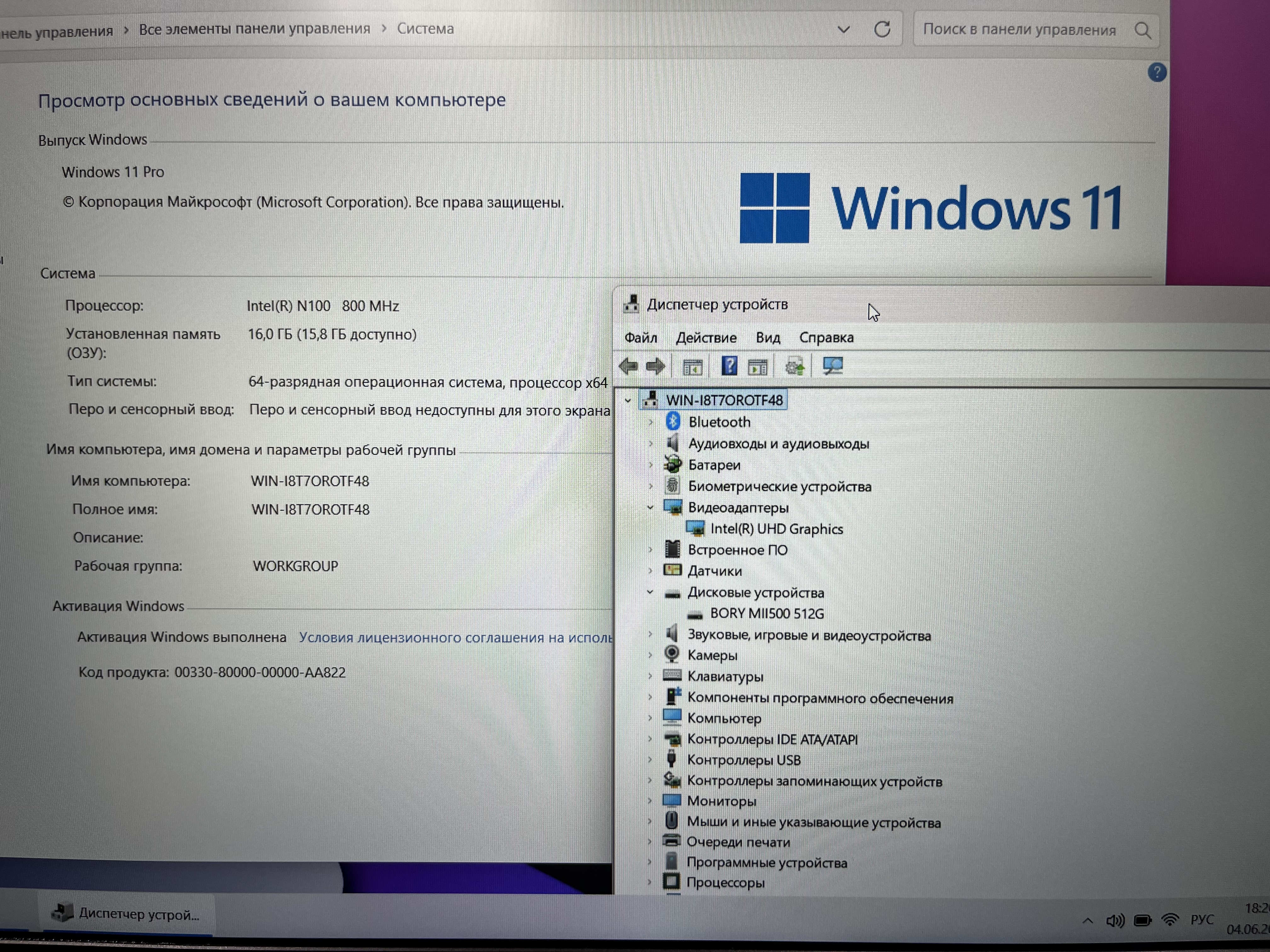Viewport: 1270px width, 952px height.
Task: Click Все элементы панели управления breadcrumb
Action: 254,29
